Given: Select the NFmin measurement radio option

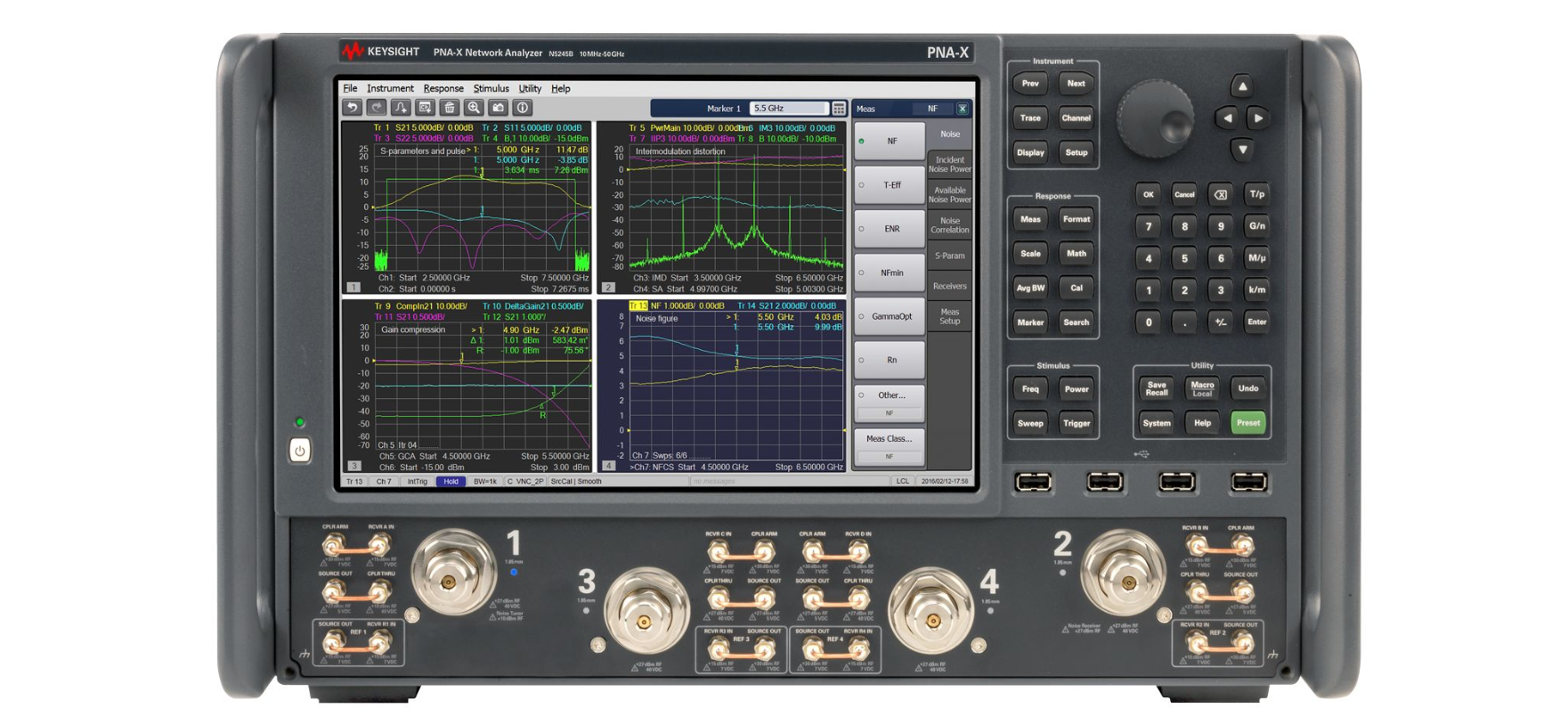Looking at the screenshot, I should coord(889,273).
